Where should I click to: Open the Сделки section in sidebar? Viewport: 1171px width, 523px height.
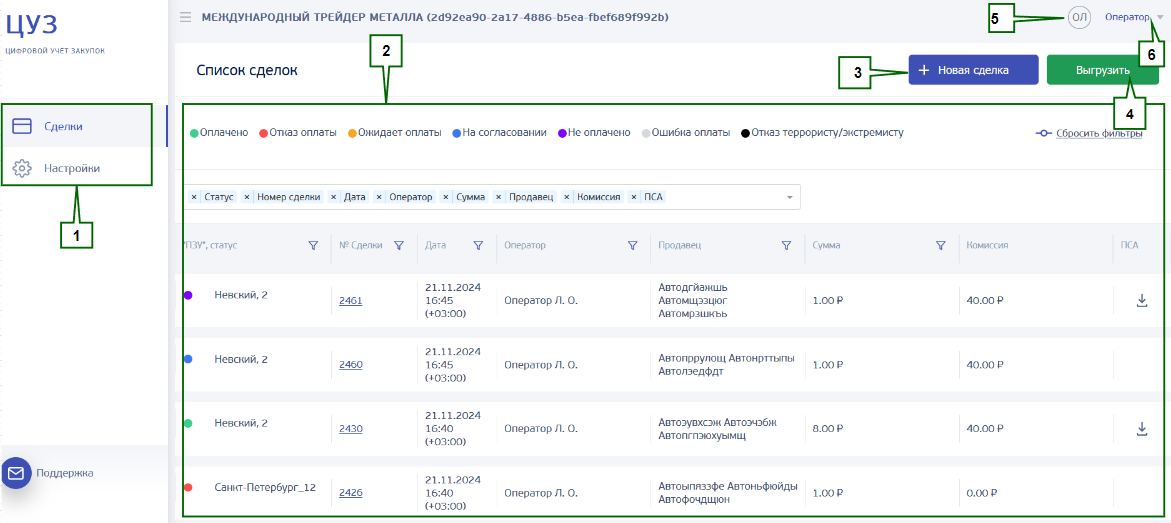click(x=84, y=126)
